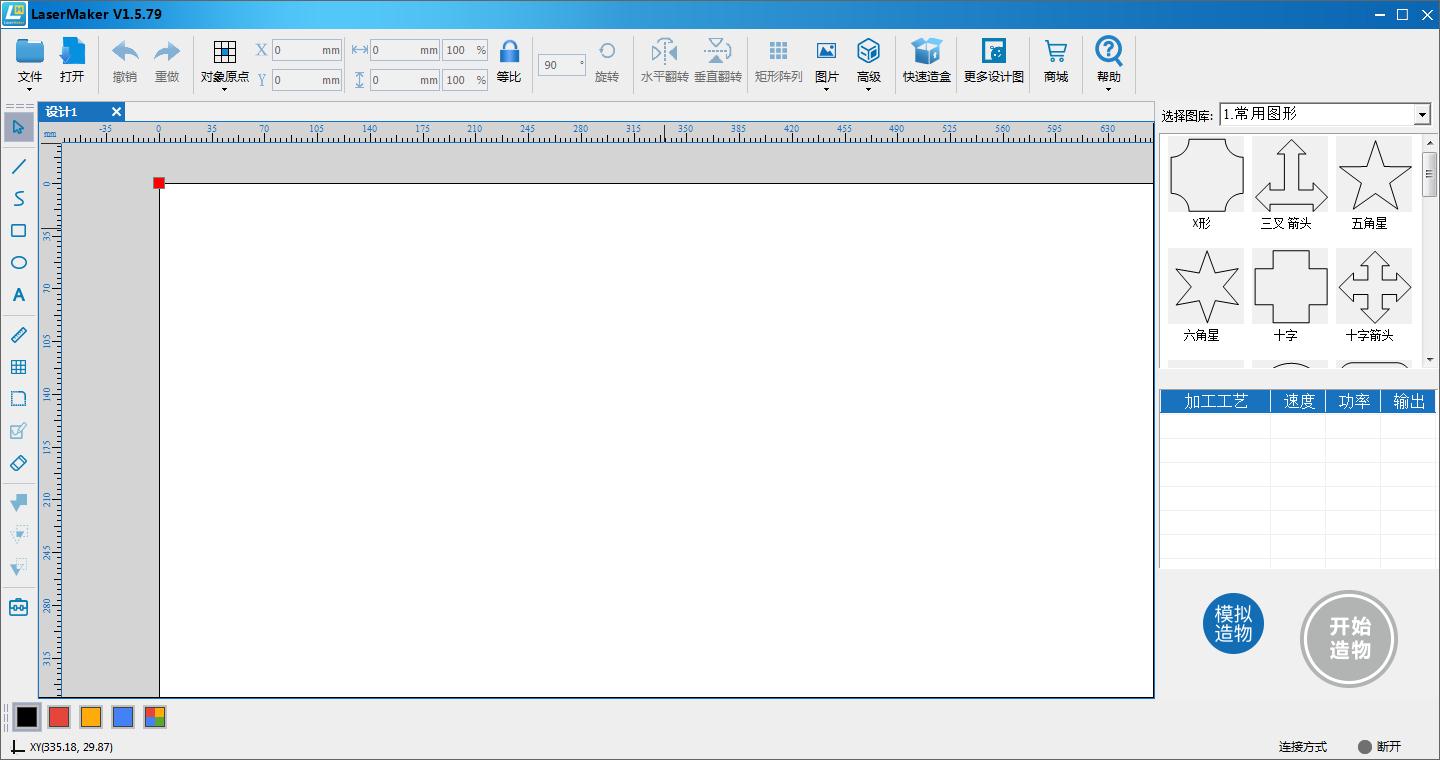Switch to the 设计1 document tab
This screenshot has width=1440, height=760.
tap(62, 112)
